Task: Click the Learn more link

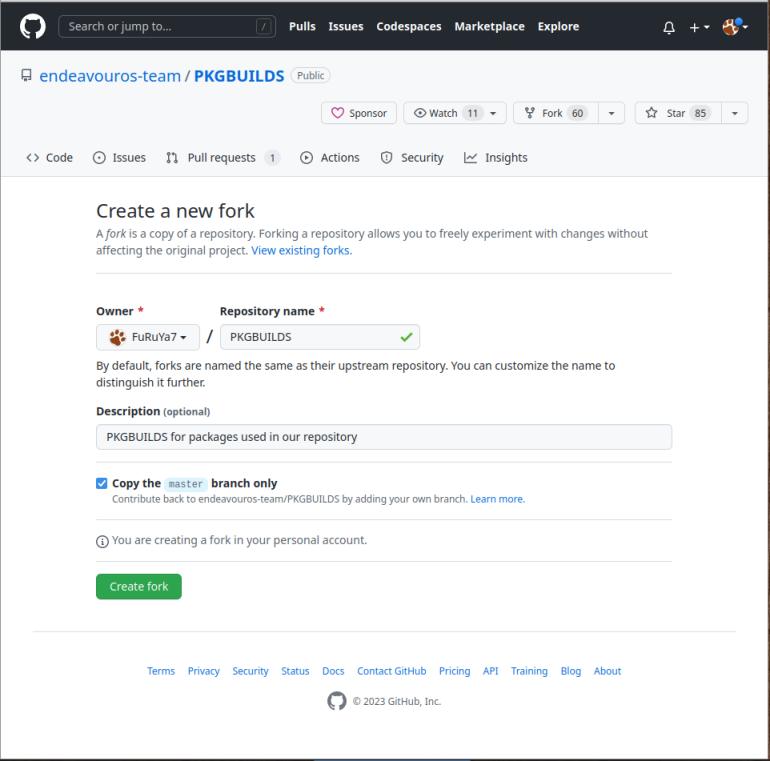Action: 497,499
